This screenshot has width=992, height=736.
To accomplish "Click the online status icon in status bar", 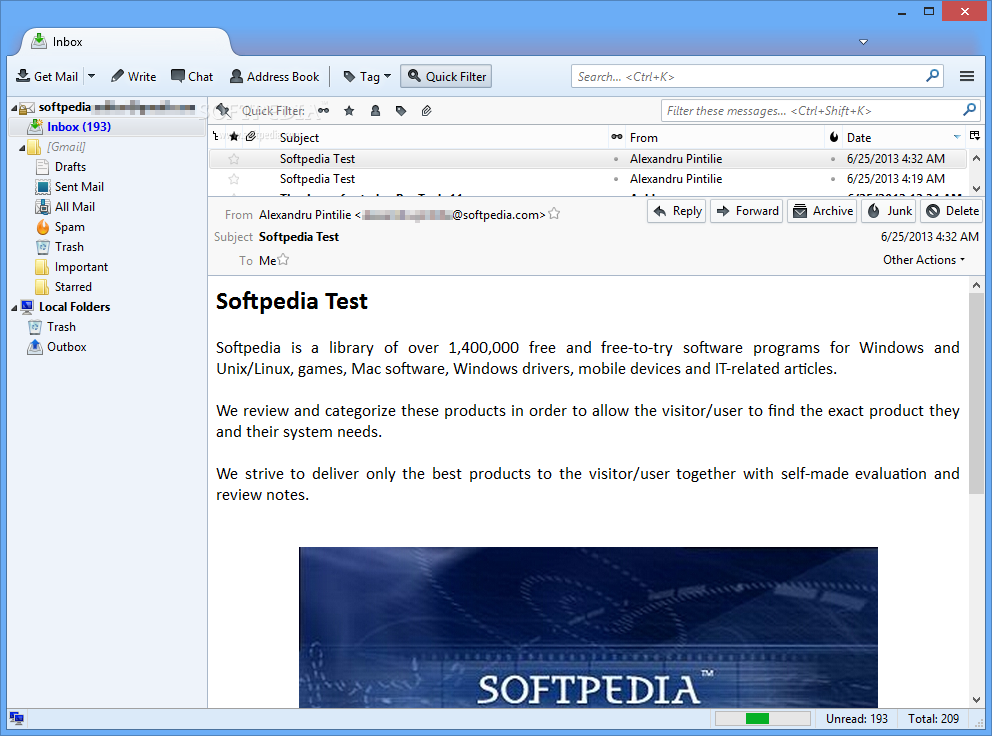I will click(x=16, y=718).
